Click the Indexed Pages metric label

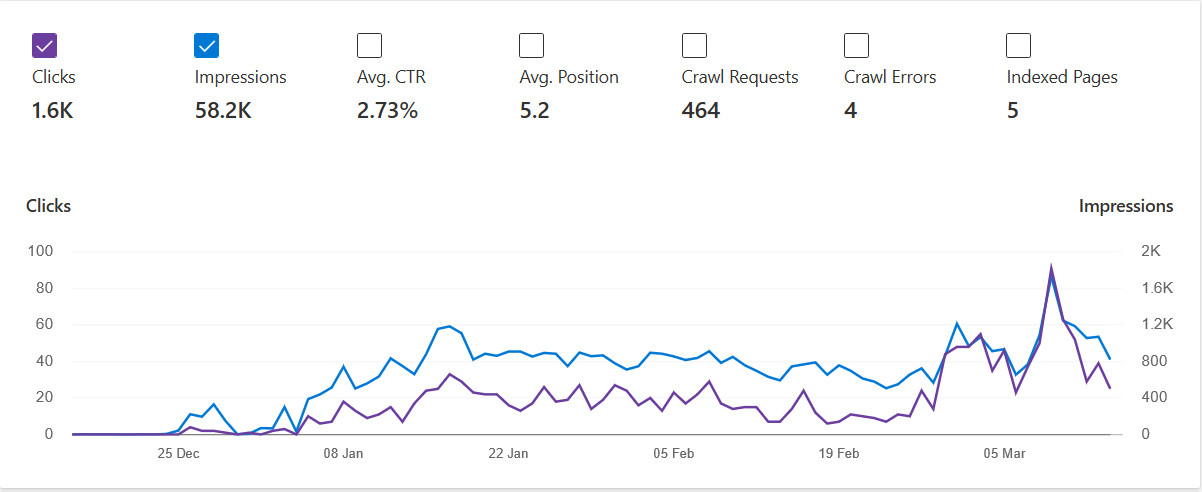pos(1062,77)
